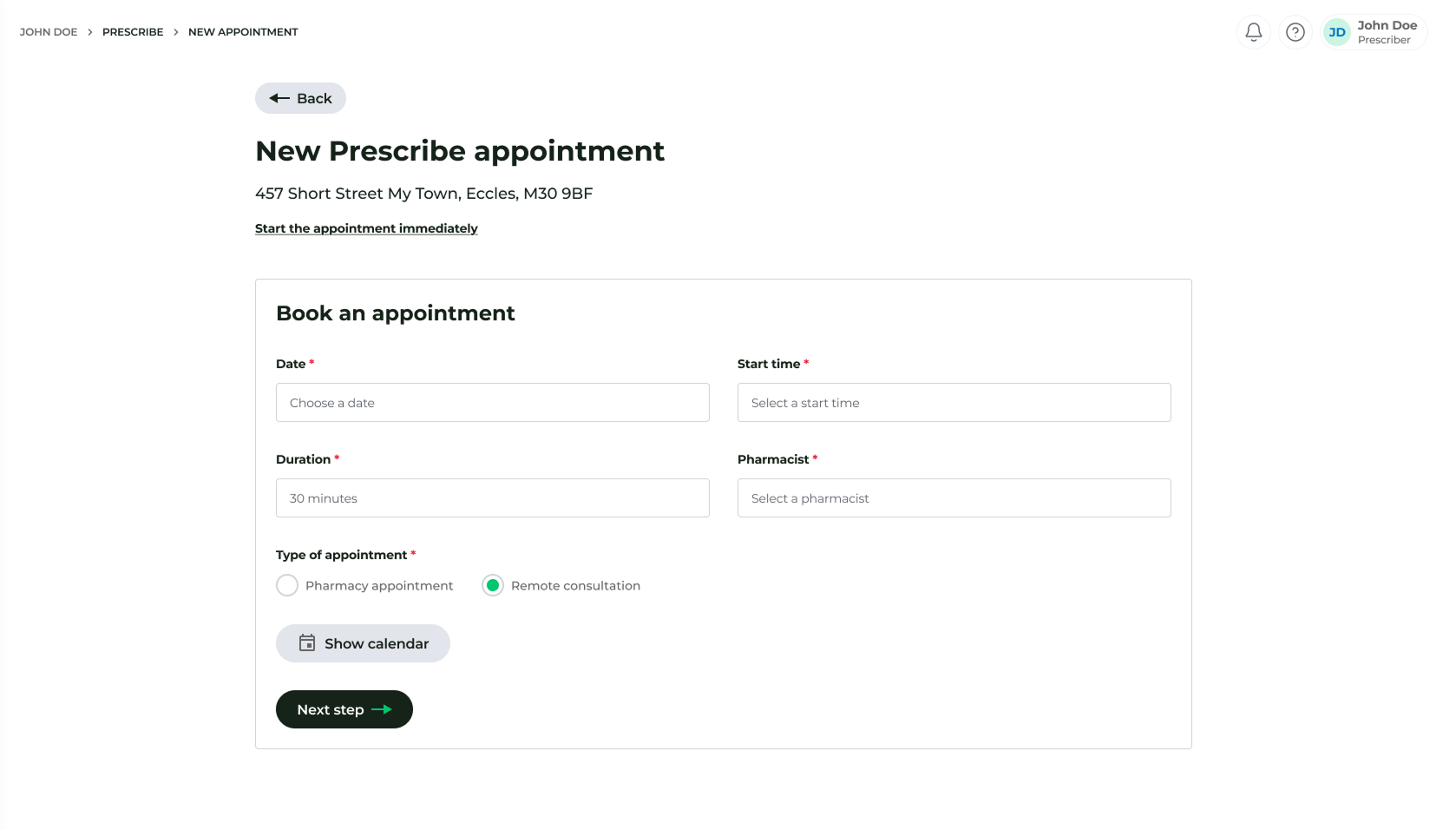
Task: Click the New Appointment breadcrumb
Action: 243,32
